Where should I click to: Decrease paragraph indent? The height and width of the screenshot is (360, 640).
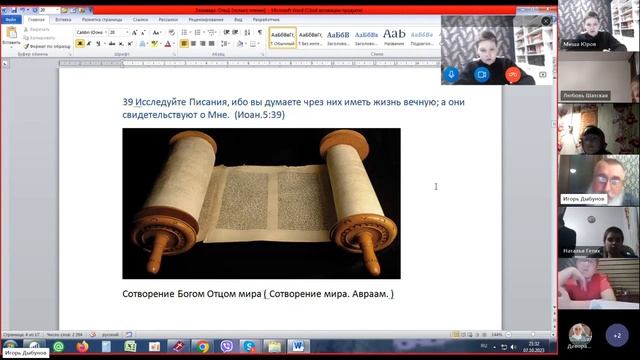tap(226, 32)
